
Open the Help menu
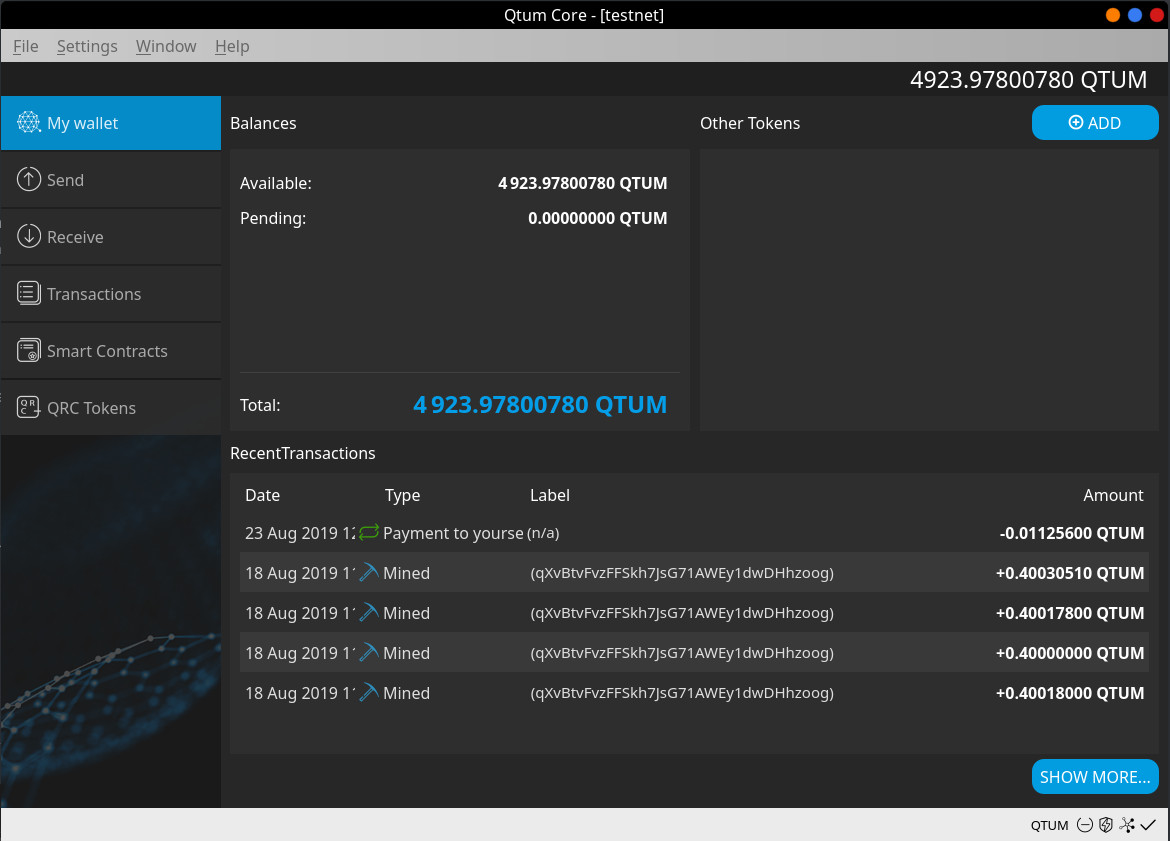coord(232,46)
